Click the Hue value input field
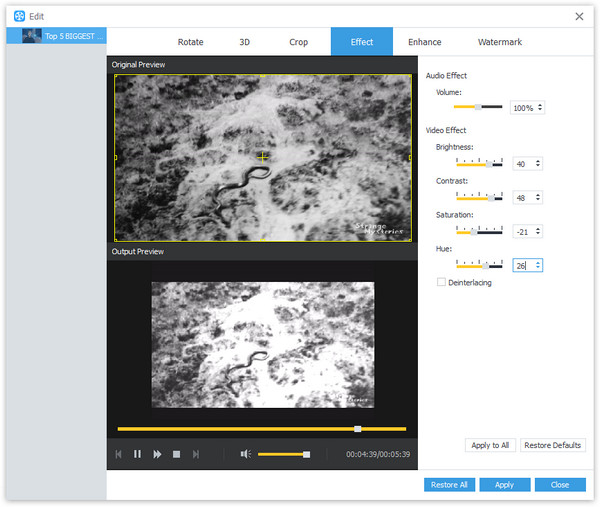 [522, 265]
